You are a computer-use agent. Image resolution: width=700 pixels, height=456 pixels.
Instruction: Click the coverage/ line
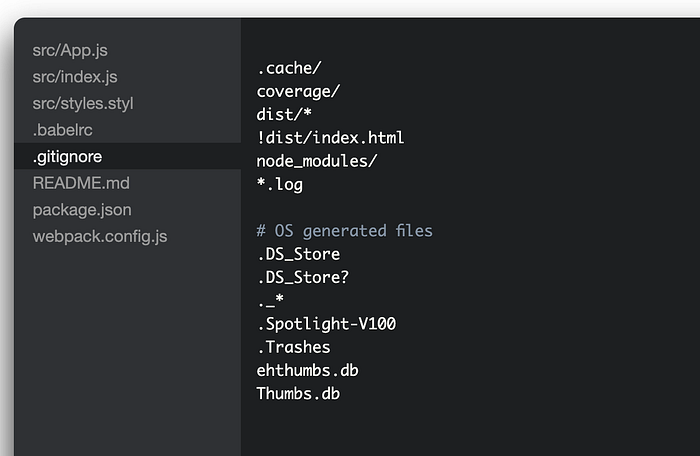coord(298,92)
